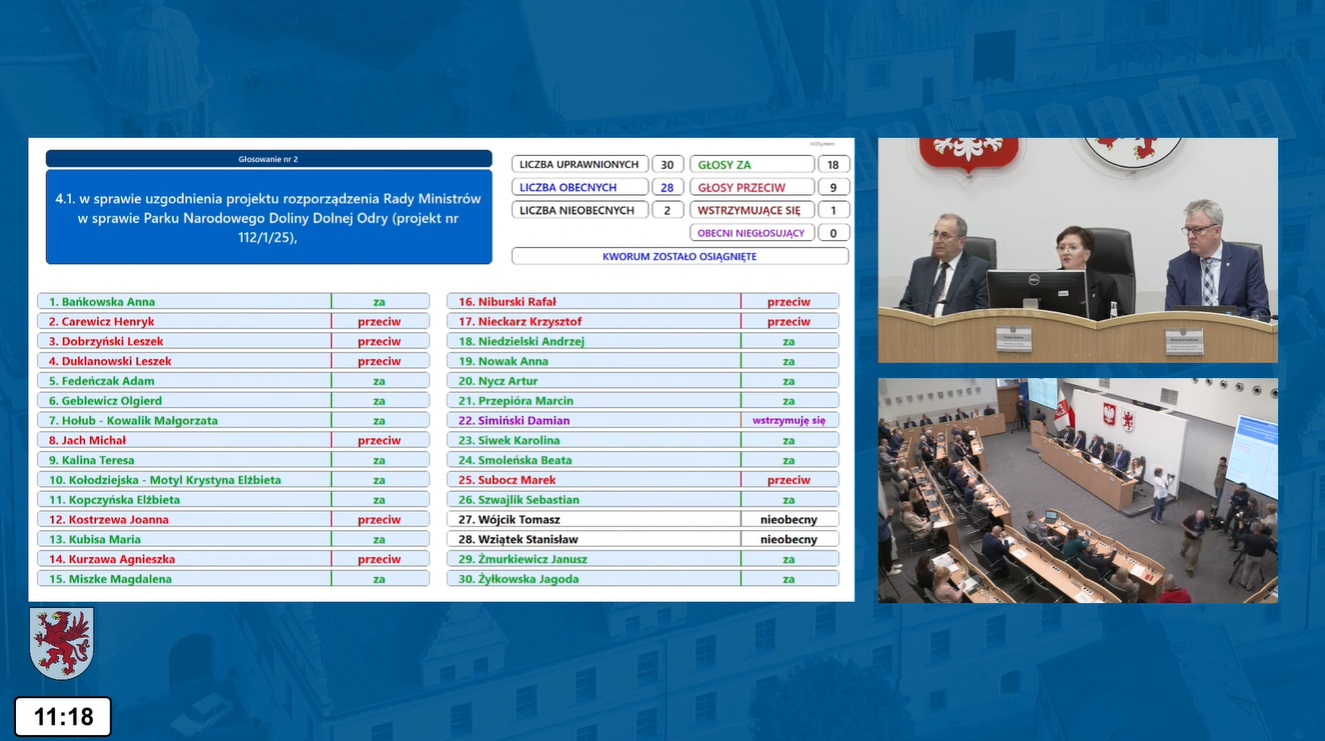Click the LICZBA NIEOBECNYCH label
Viewport: 1325px width, 741px height.
[579, 210]
